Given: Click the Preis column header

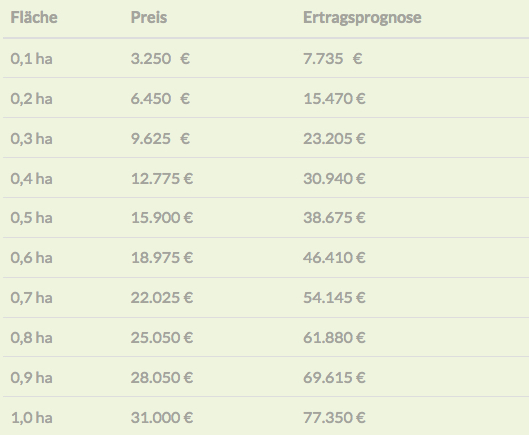Looking at the screenshot, I should [149, 17].
